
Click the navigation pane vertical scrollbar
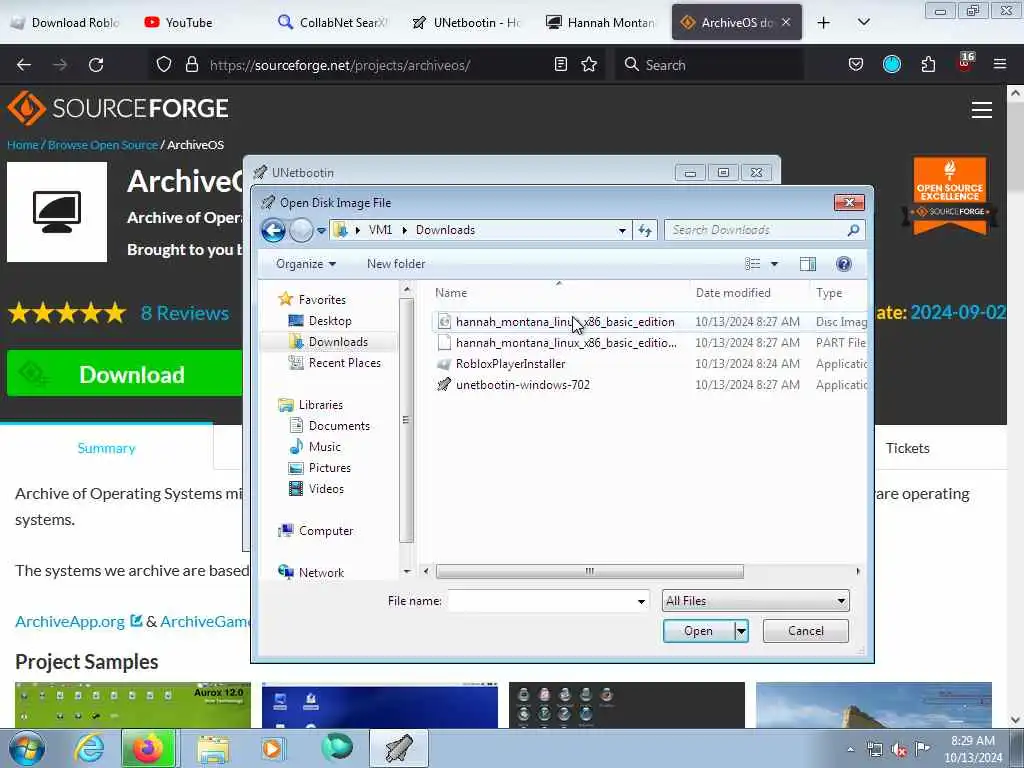click(x=406, y=420)
